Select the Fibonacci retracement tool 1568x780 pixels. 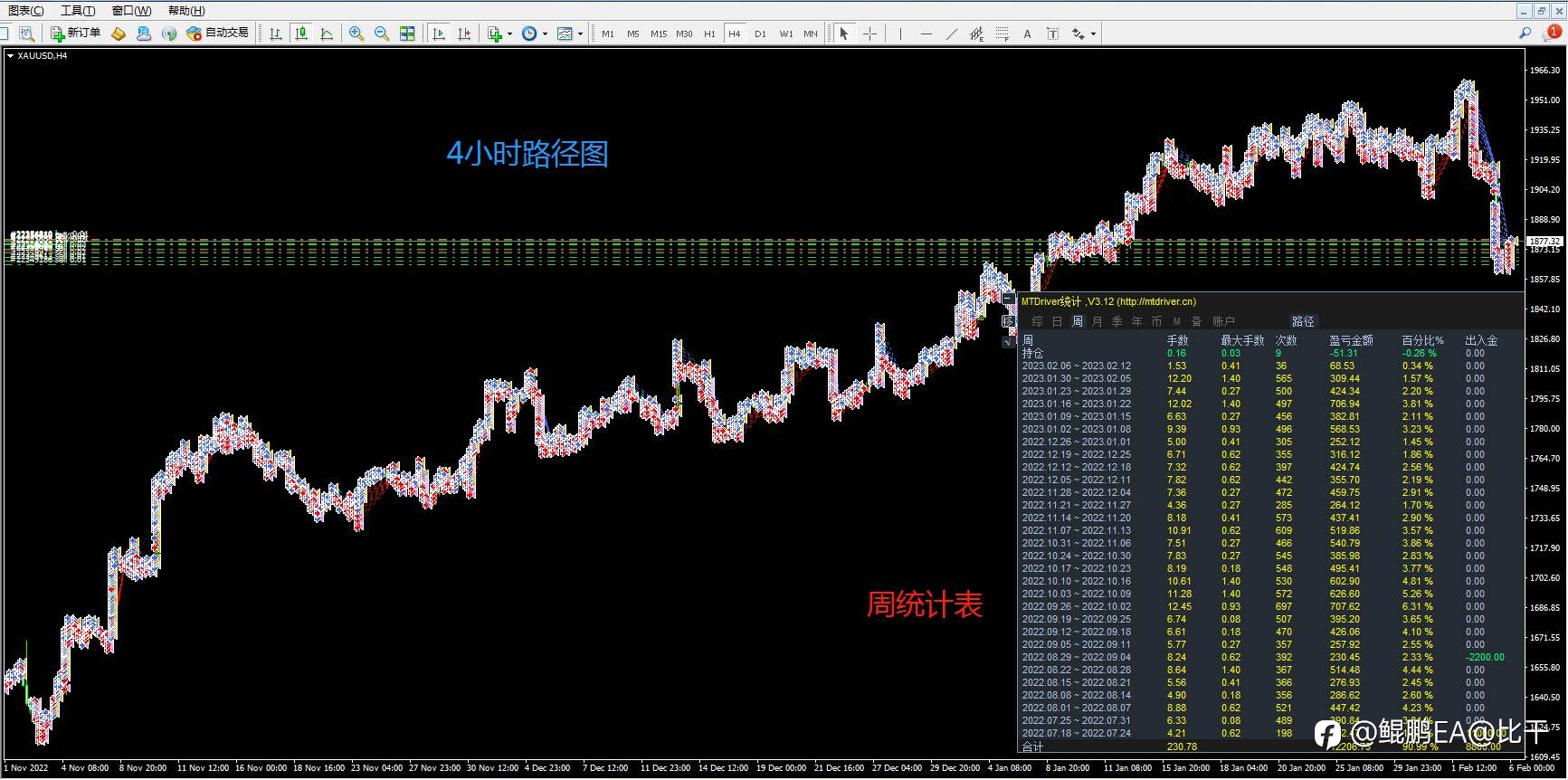[1002, 33]
